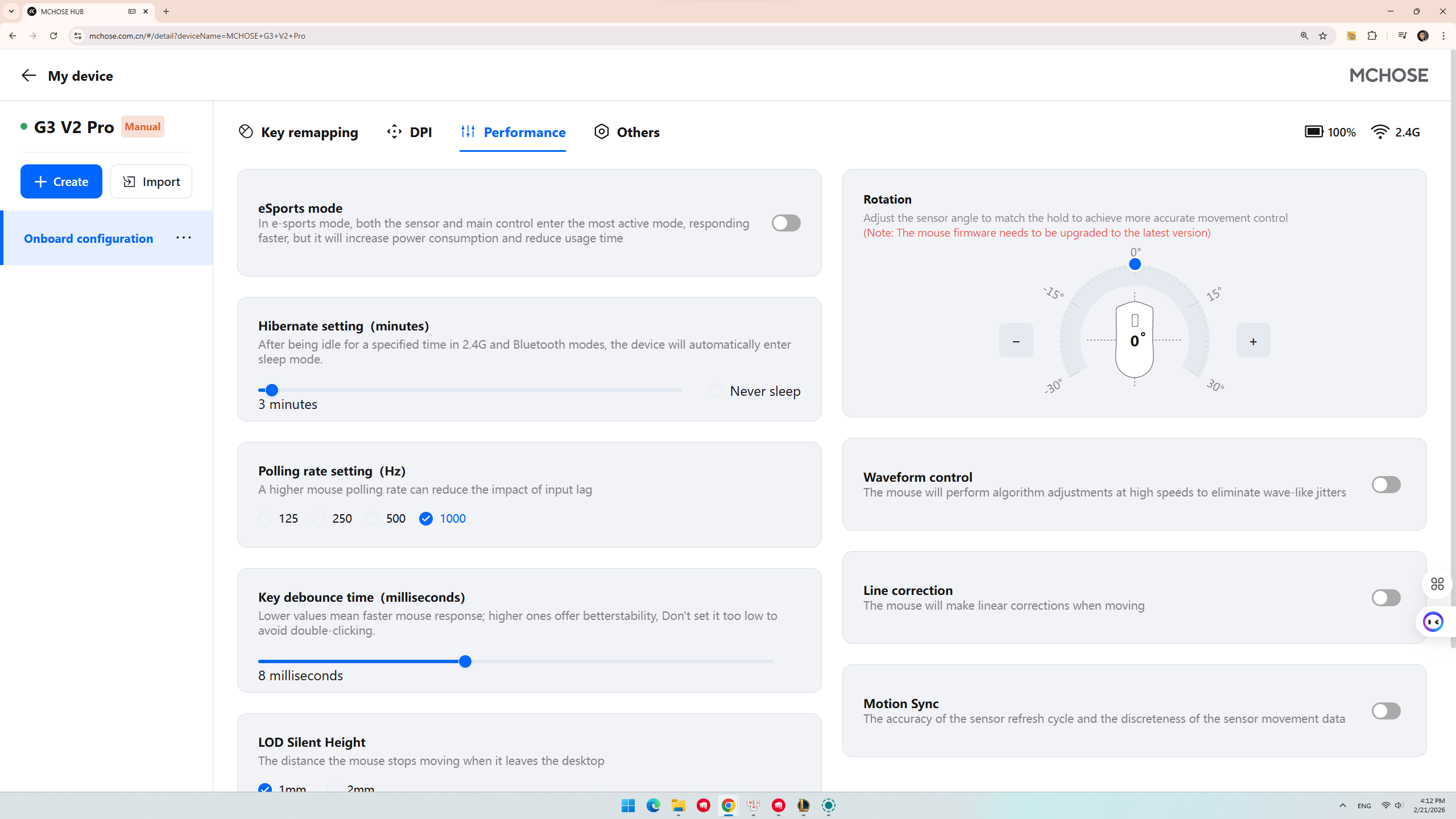Bookmark this page with the star icon
Viewport: 1456px width, 819px height.
(1323, 36)
